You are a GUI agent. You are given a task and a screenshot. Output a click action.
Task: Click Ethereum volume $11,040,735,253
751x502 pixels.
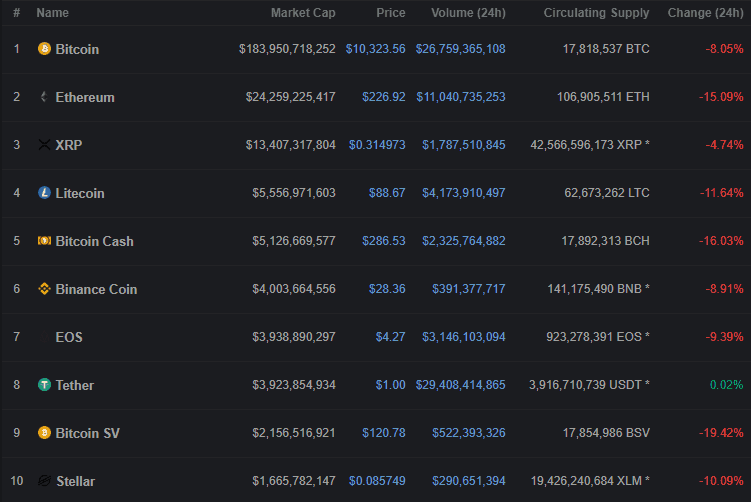click(461, 97)
